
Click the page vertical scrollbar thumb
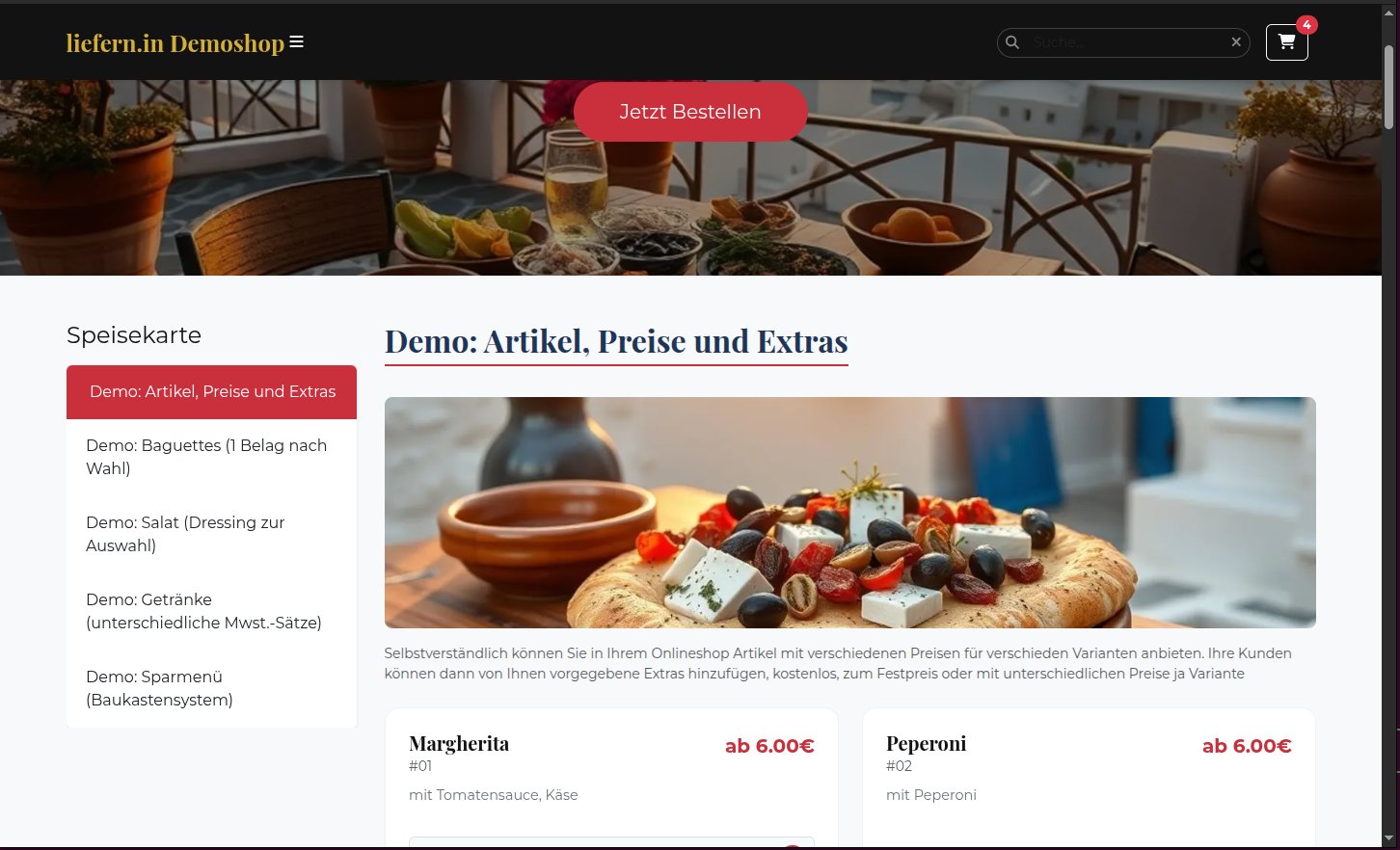1389,87
